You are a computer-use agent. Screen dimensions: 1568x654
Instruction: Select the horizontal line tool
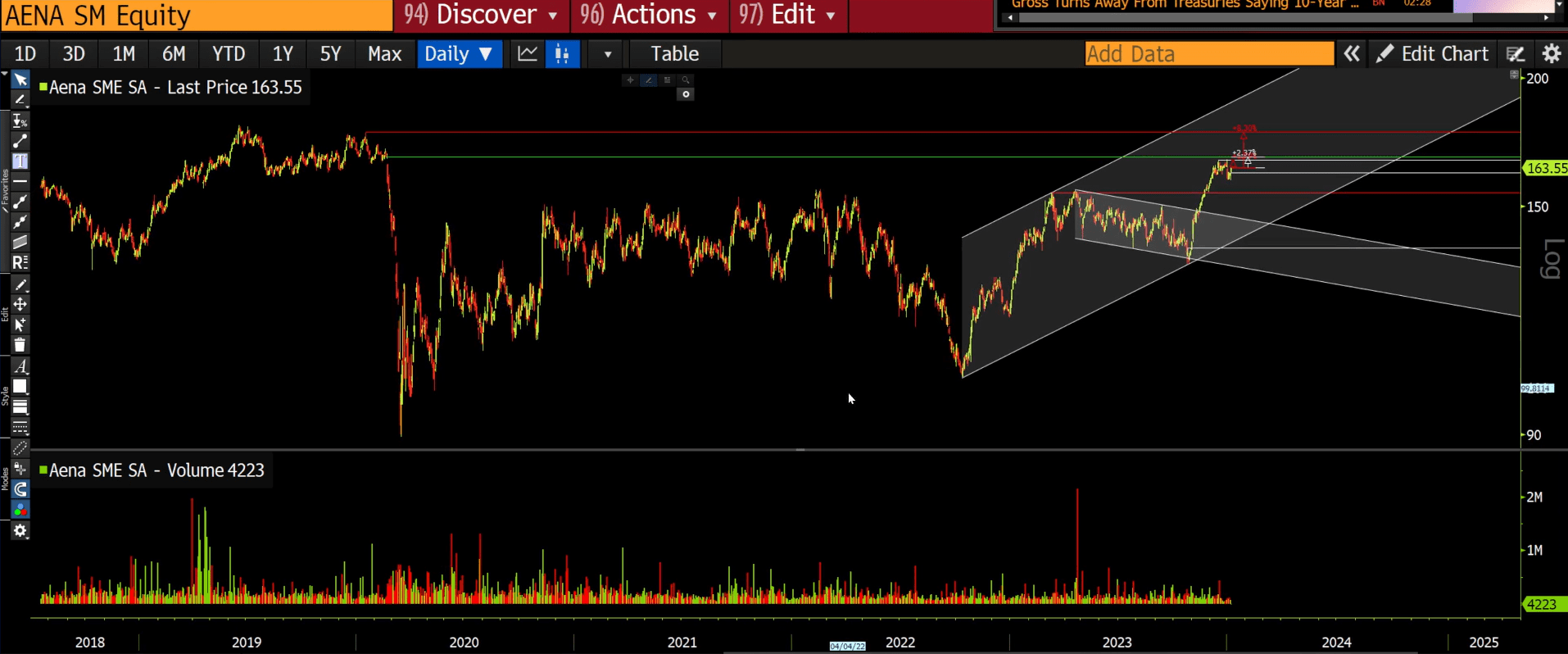point(20,180)
